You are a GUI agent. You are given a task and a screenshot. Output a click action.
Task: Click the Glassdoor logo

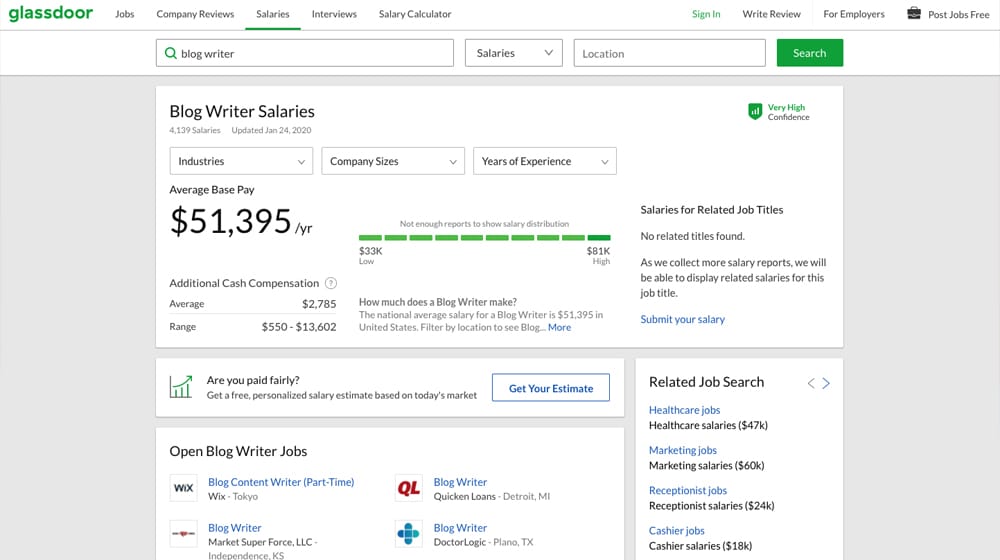50,13
